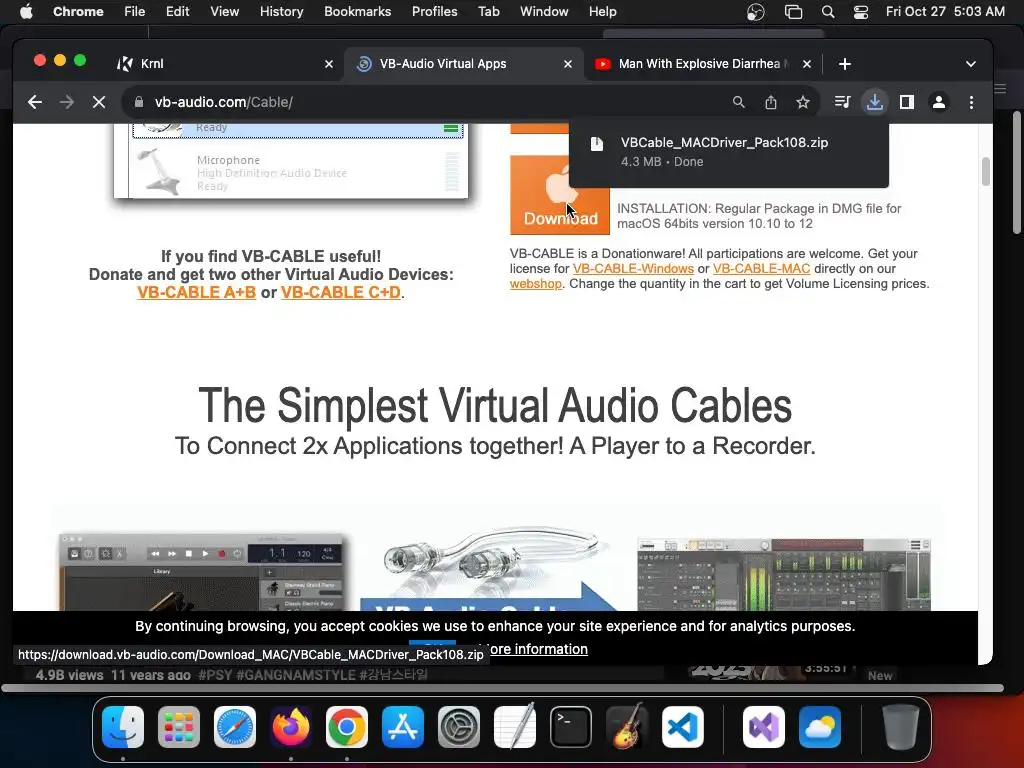The height and width of the screenshot is (768, 1024).
Task: Launch Safari from the Dock
Action: 235,727
